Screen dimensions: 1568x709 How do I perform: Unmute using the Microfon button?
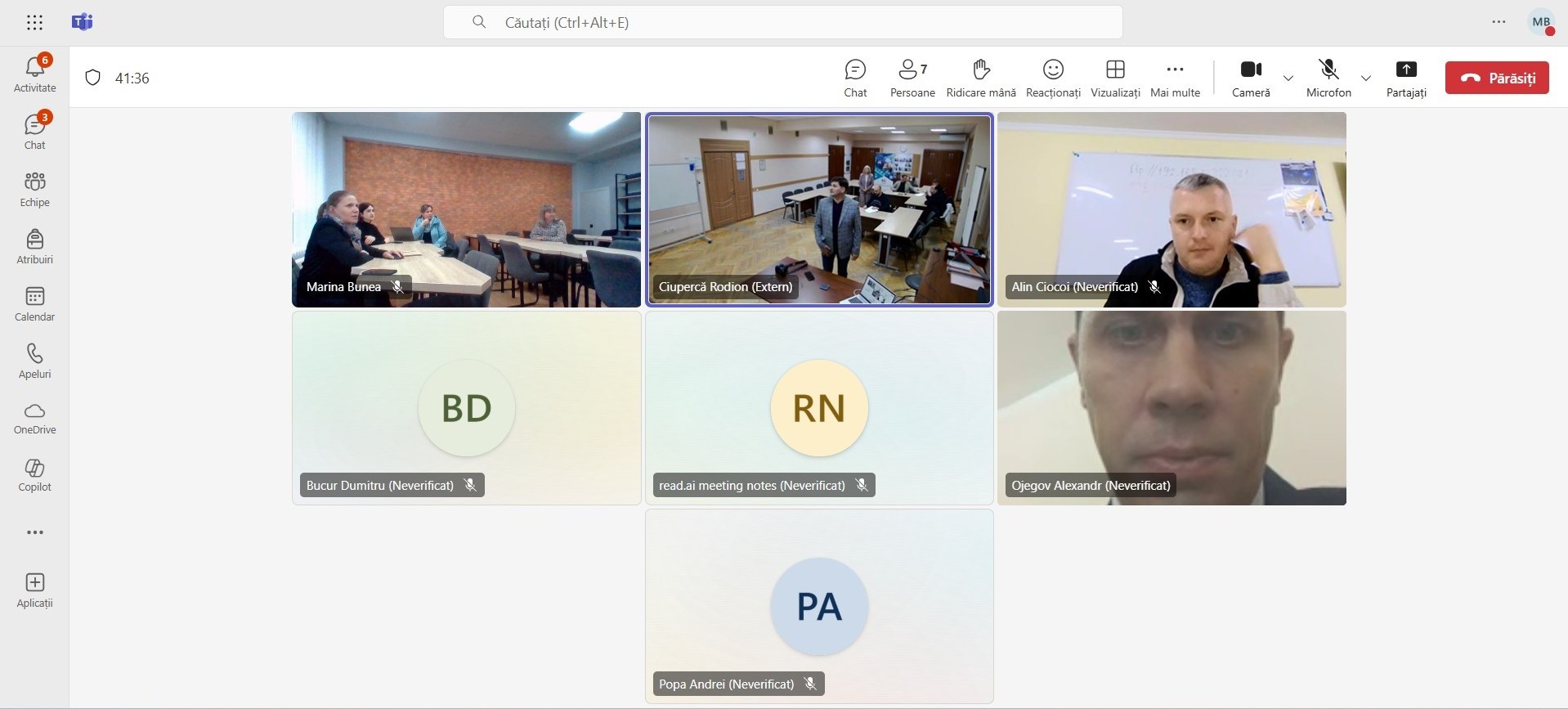(1328, 78)
